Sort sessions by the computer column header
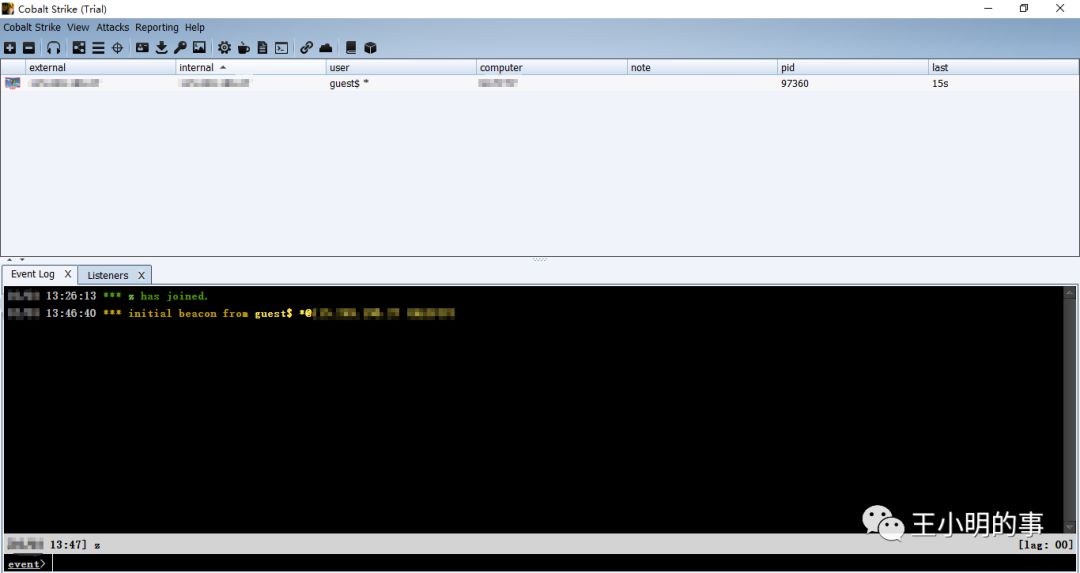 tap(552, 67)
